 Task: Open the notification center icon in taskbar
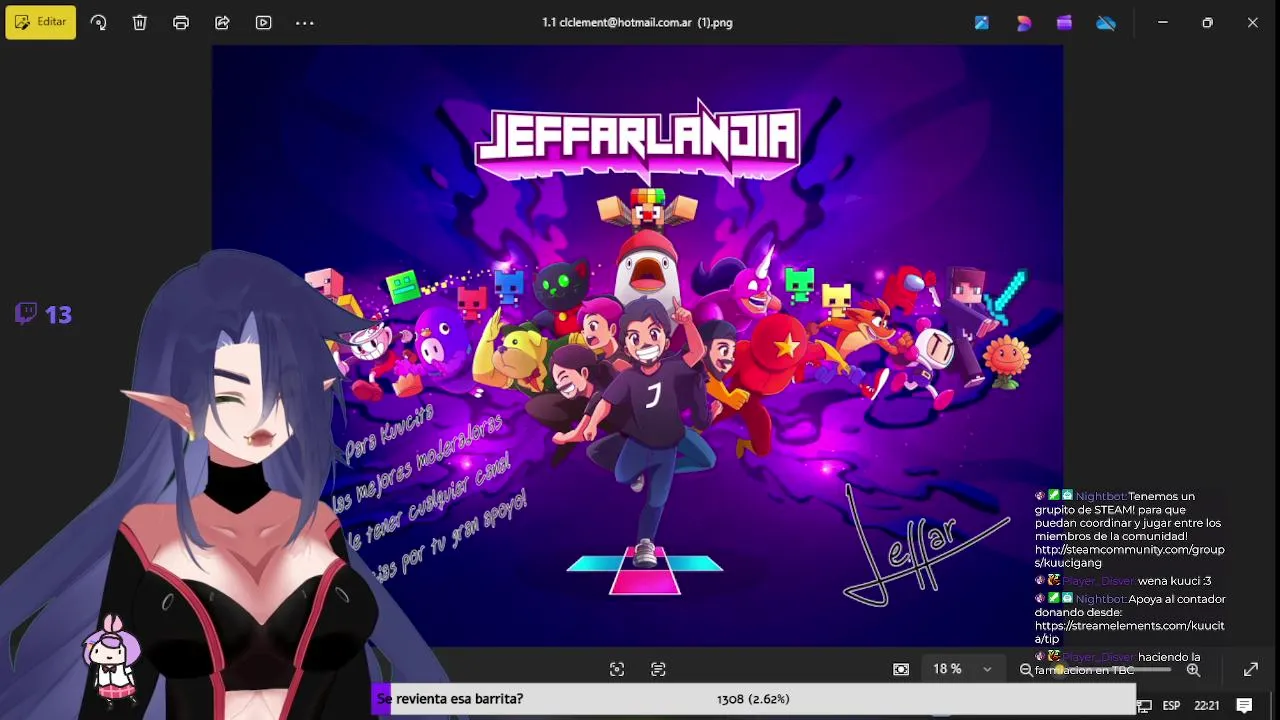point(1245,705)
